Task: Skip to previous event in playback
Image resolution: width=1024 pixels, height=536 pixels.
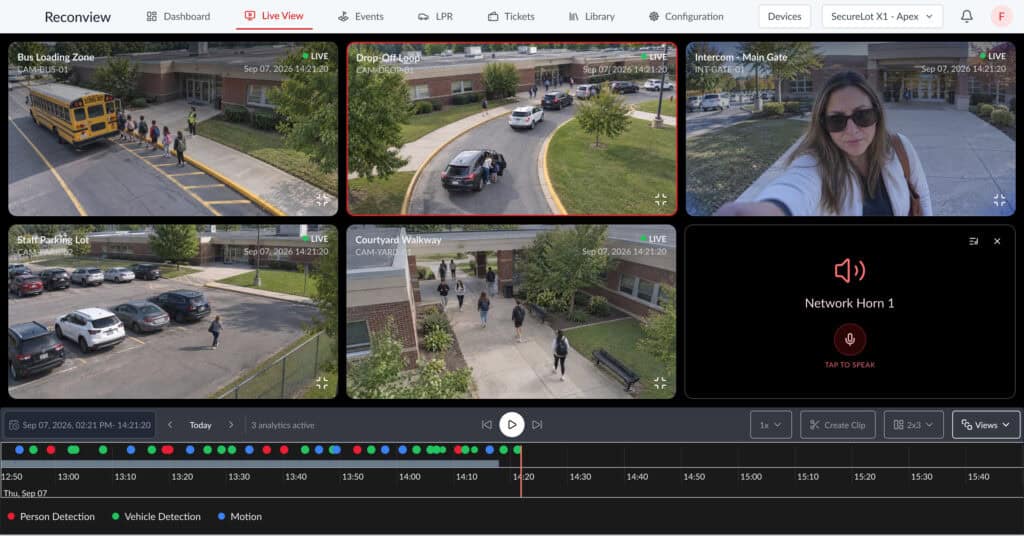Action: (487, 424)
